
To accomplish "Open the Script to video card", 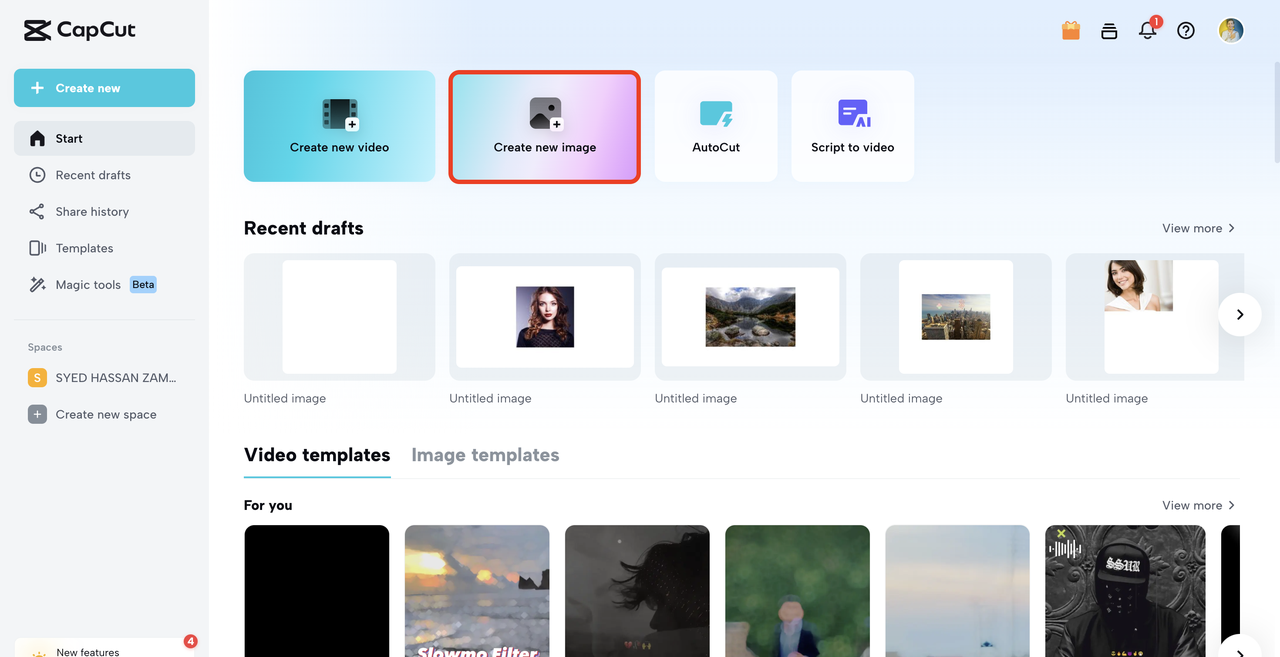I will tap(853, 126).
